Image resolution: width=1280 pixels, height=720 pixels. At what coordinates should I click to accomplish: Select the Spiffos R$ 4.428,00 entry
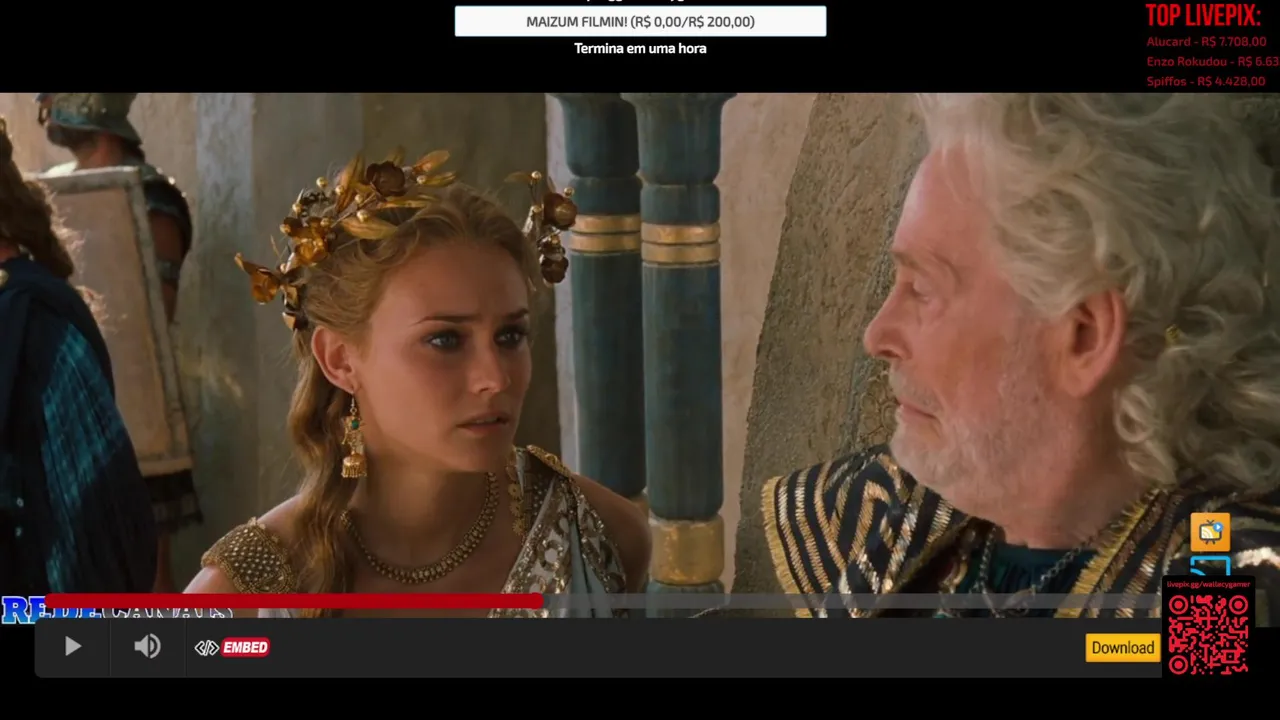pos(1205,82)
